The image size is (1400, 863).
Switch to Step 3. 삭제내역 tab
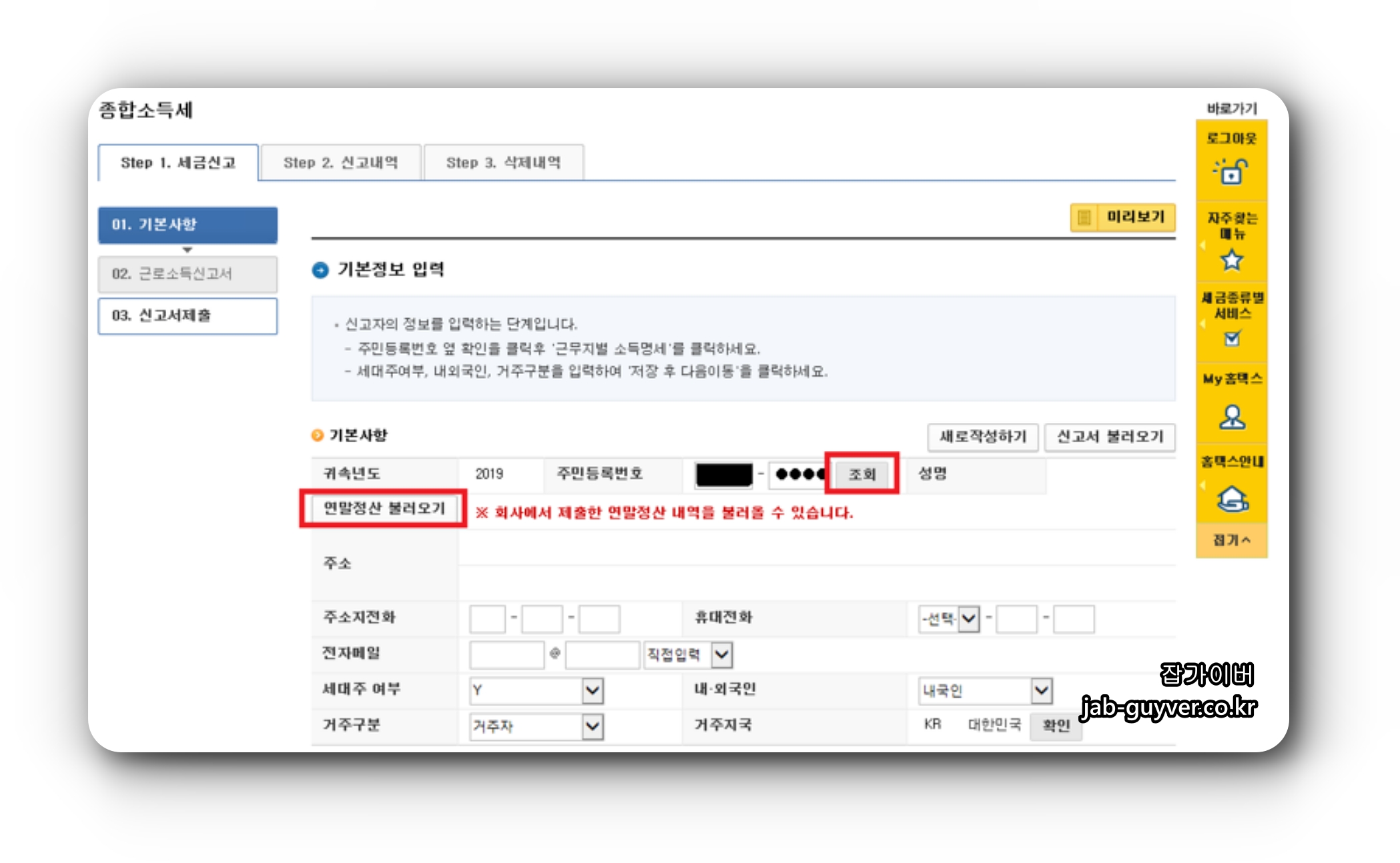(x=503, y=163)
